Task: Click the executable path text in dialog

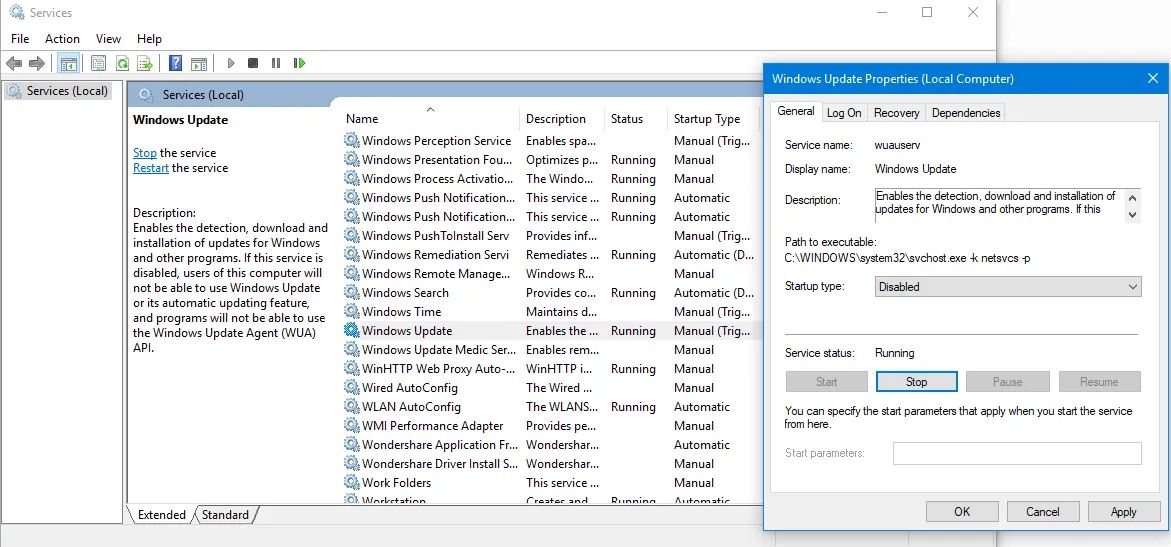Action: [x=907, y=259]
